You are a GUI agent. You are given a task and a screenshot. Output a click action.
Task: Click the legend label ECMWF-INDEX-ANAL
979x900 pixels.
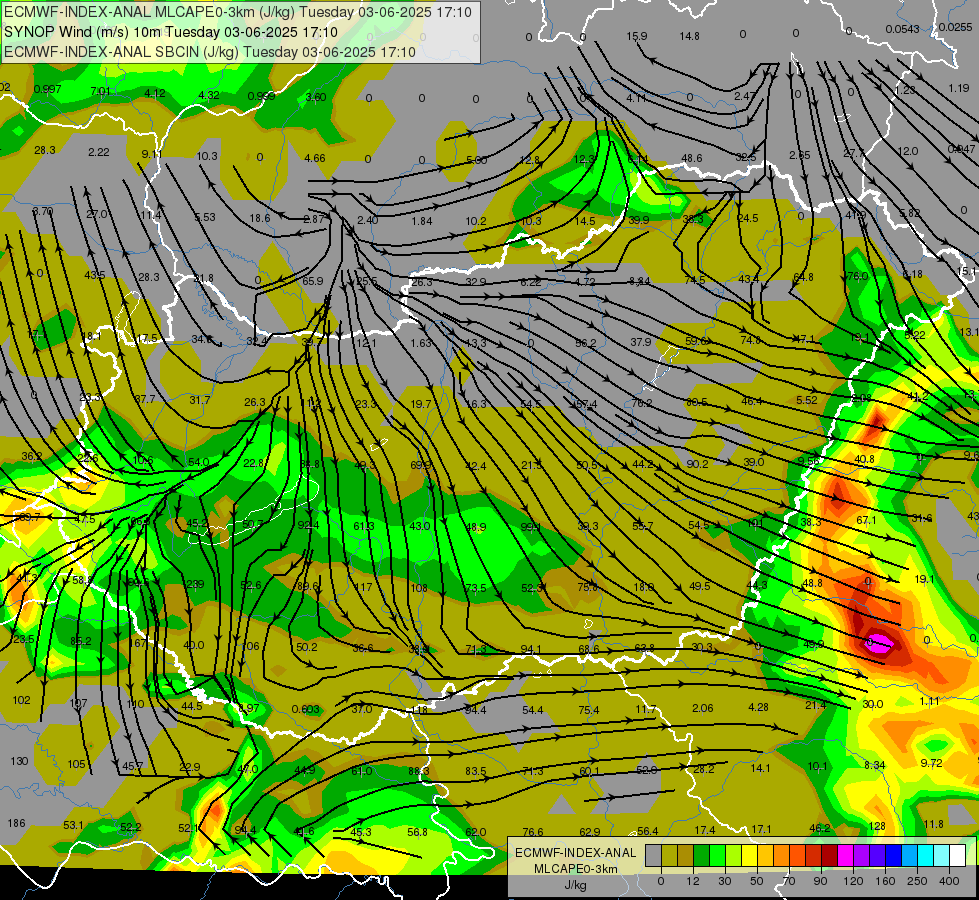click(x=576, y=853)
